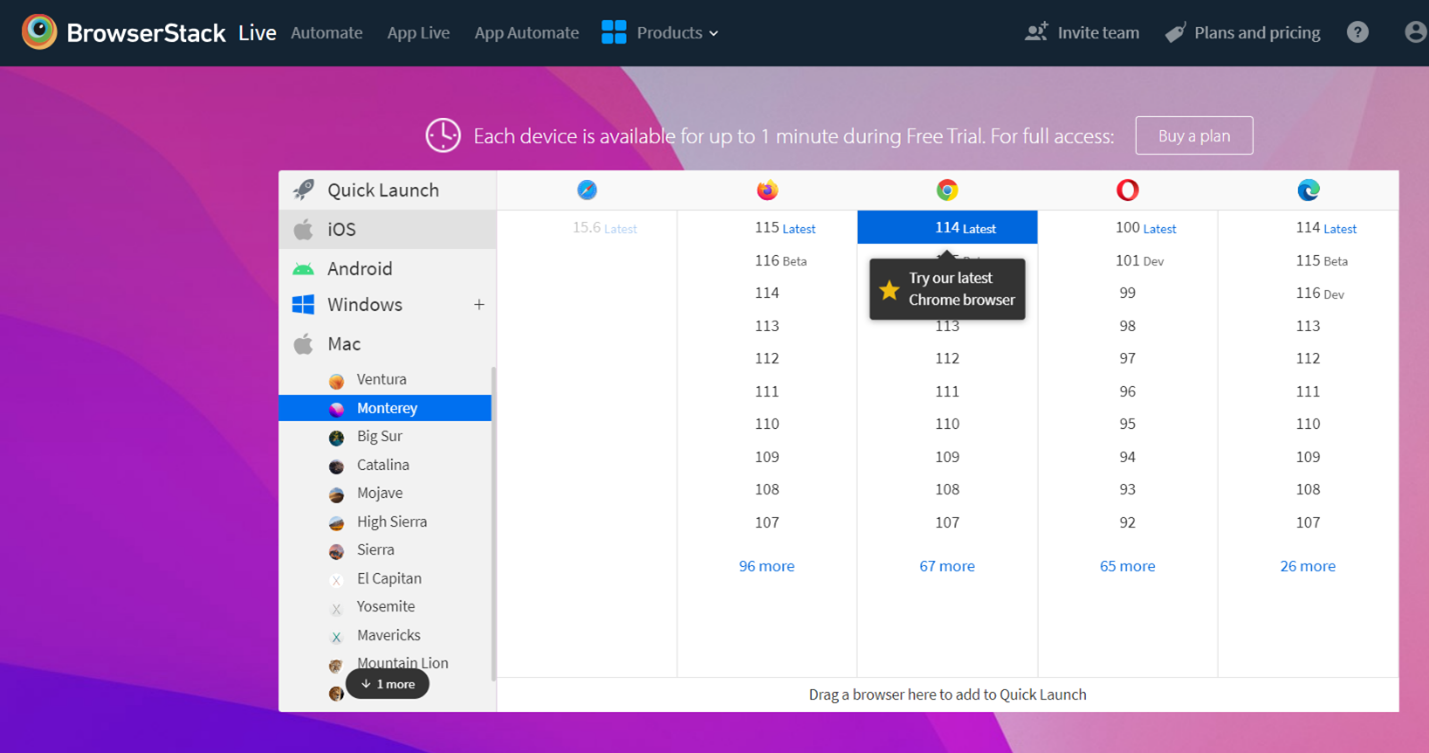Screen dimensions: 1429x753
Task: Click the Catalina OS icon
Action: (x=337, y=466)
